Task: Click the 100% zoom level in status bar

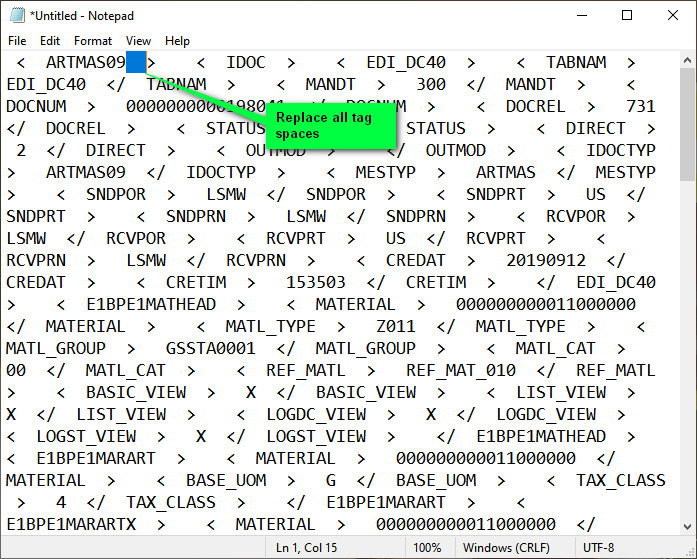Action: [427, 548]
